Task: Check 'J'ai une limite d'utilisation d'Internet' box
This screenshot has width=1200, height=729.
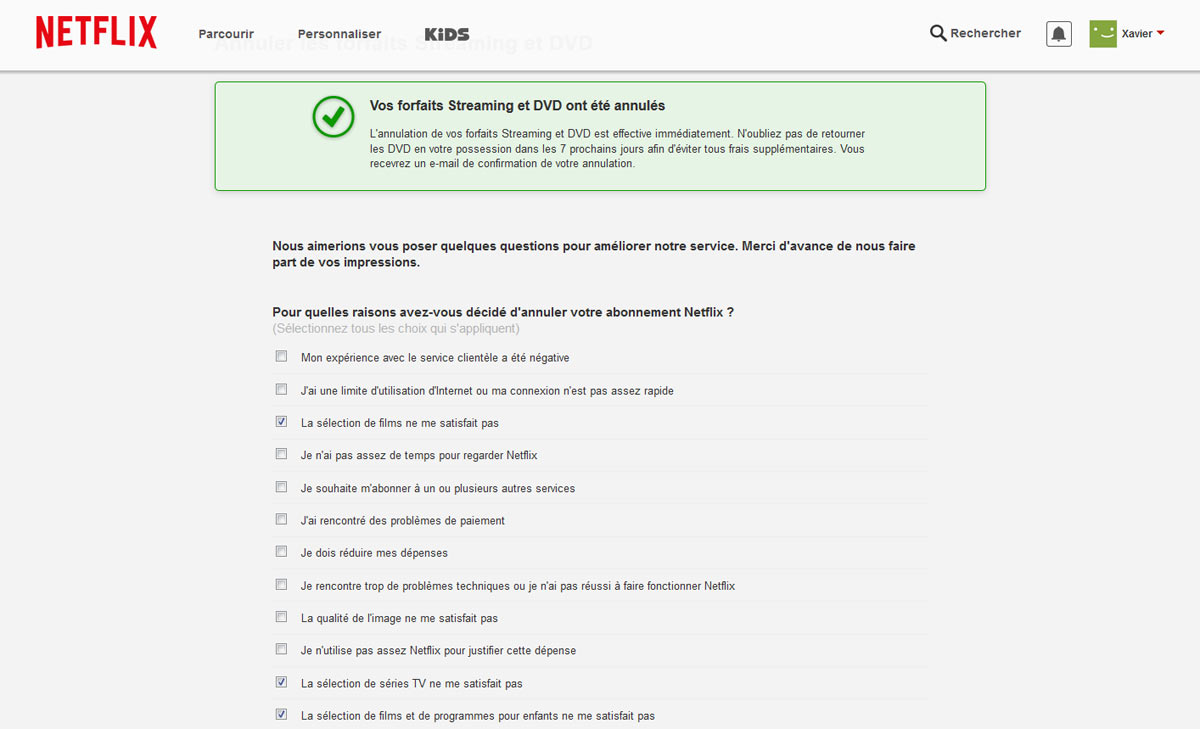Action: [281, 389]
